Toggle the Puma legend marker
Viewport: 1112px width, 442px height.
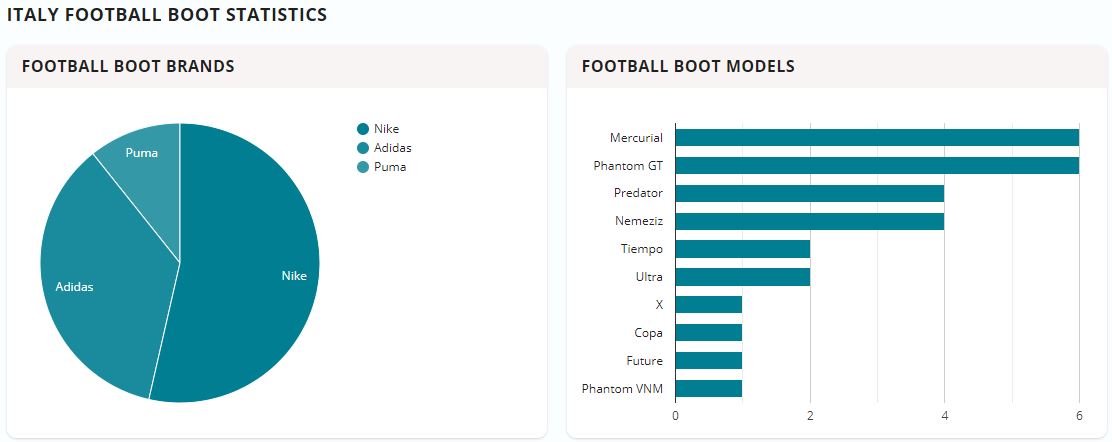point(363,167)
